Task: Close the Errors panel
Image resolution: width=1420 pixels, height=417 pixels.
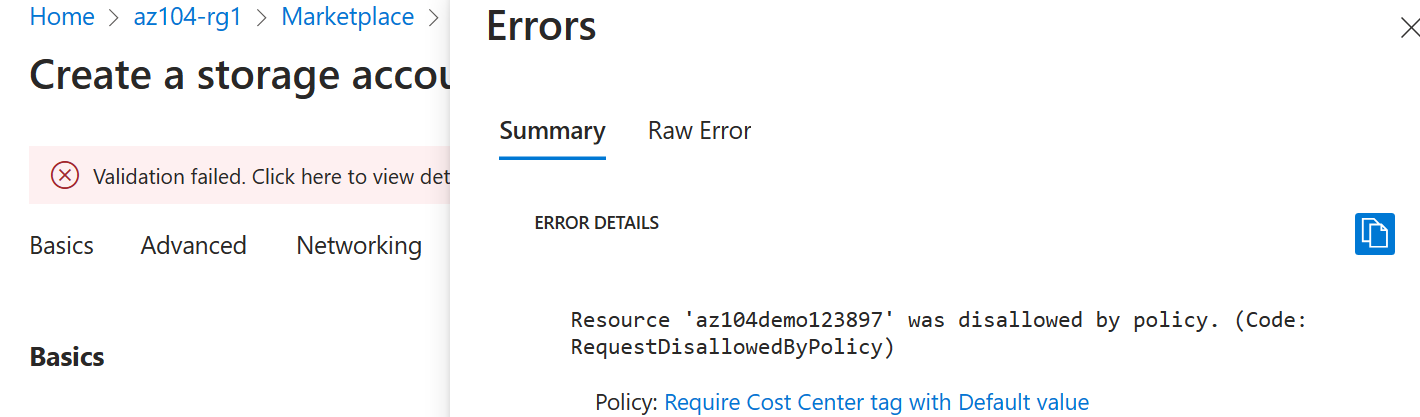Action: click(1409, 28)
